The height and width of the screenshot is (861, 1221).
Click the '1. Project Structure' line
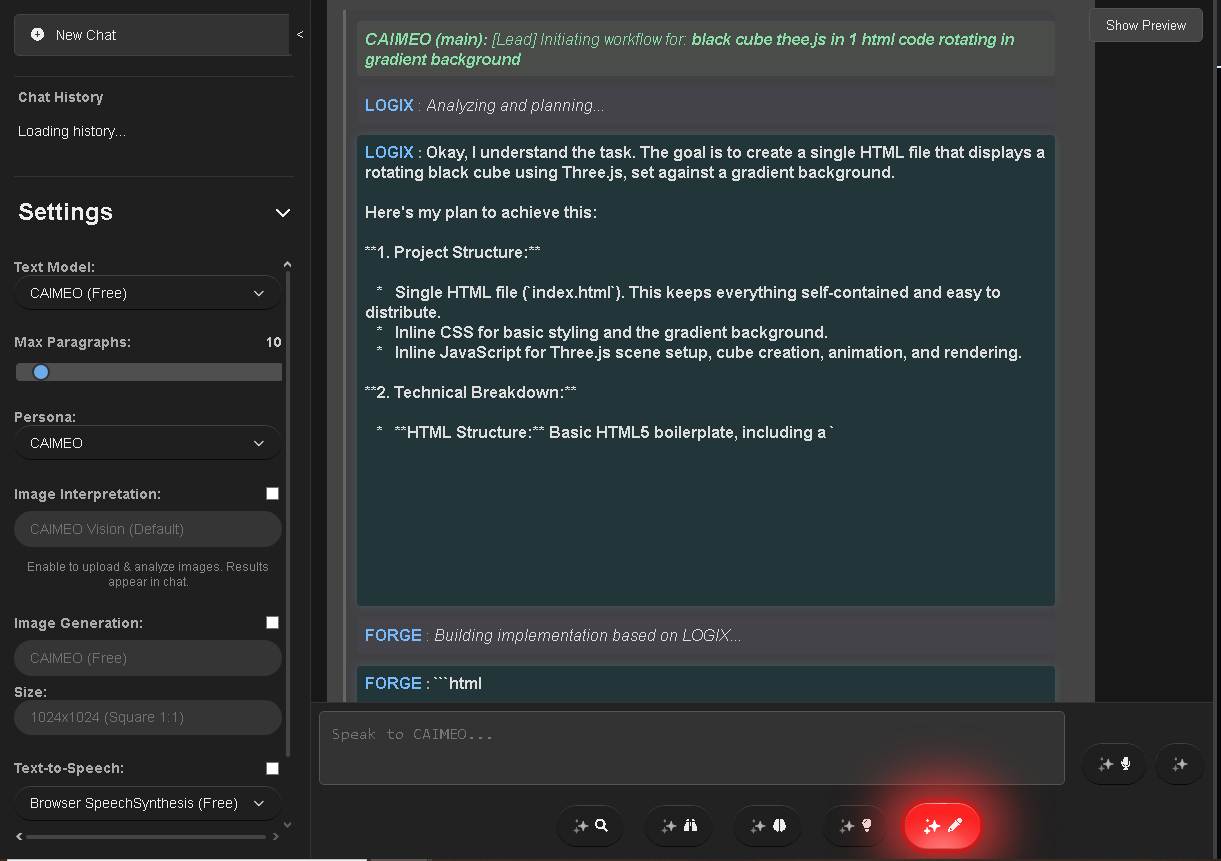click(x=453, y=252)
